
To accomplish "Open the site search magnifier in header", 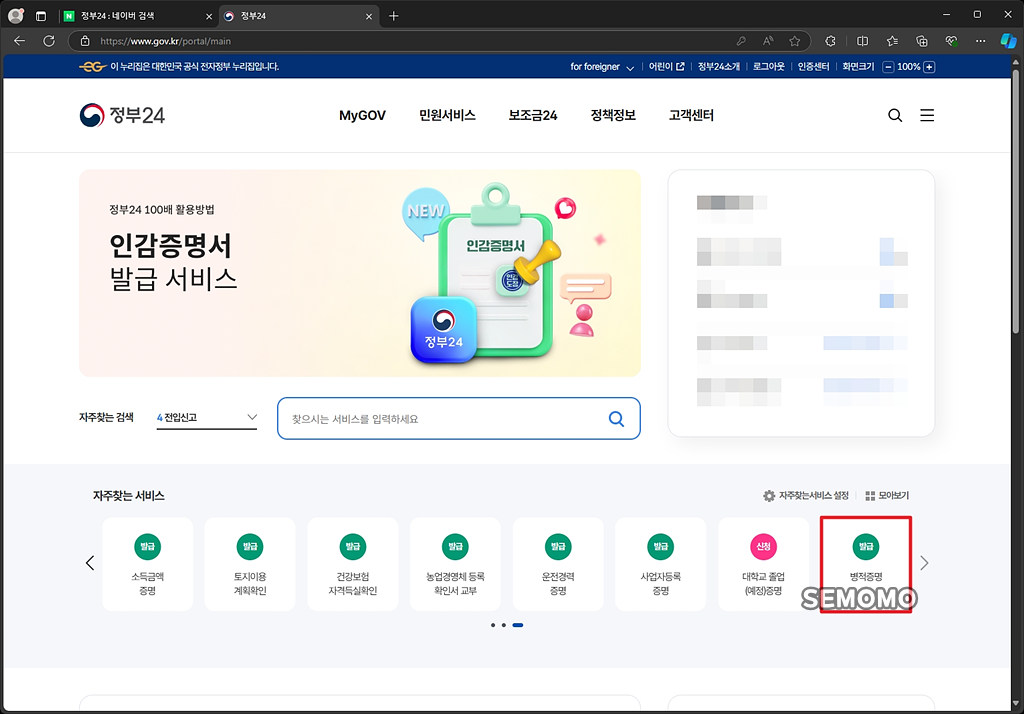I will [895, 116].
